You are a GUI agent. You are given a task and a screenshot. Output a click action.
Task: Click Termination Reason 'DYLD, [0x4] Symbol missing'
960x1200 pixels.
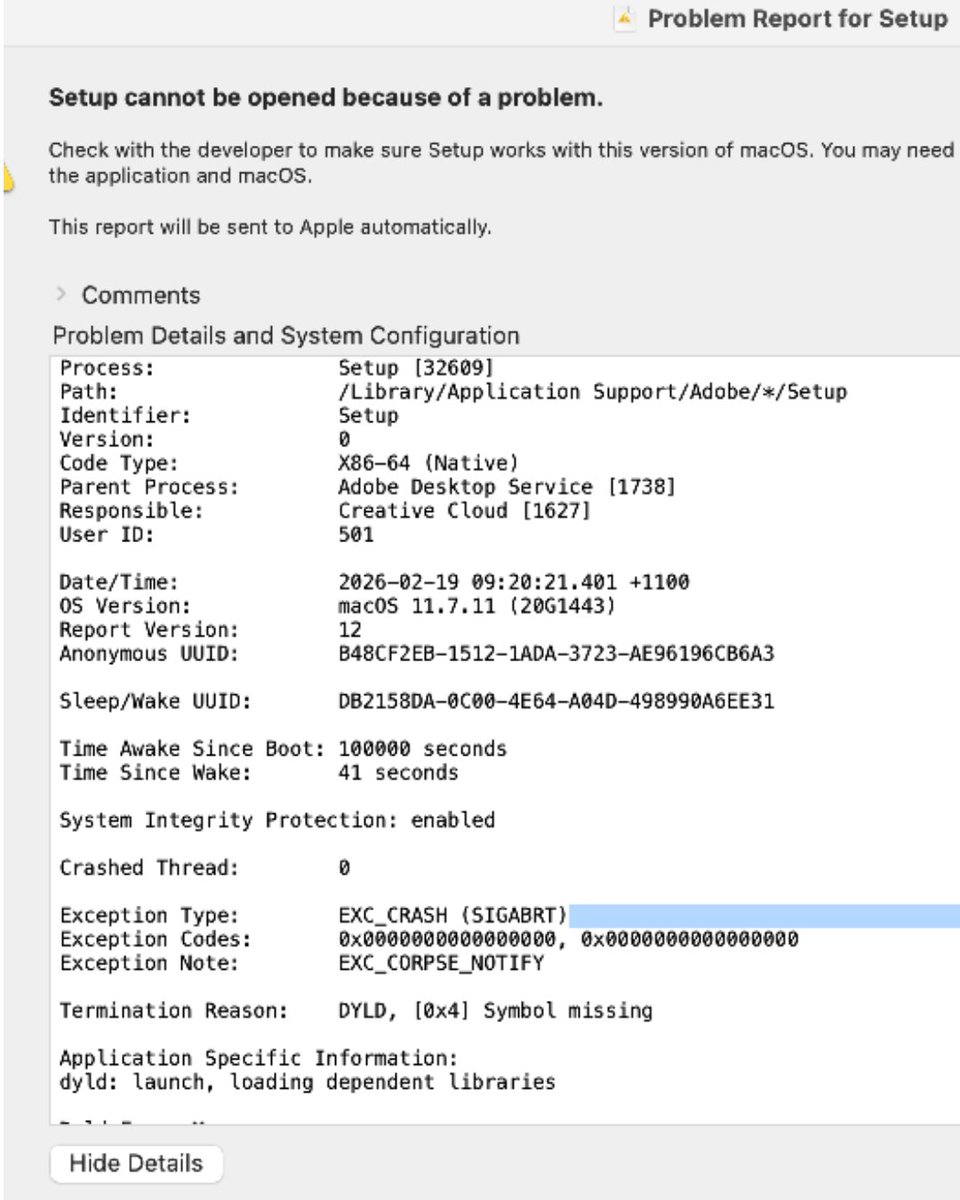[495, 1011]
